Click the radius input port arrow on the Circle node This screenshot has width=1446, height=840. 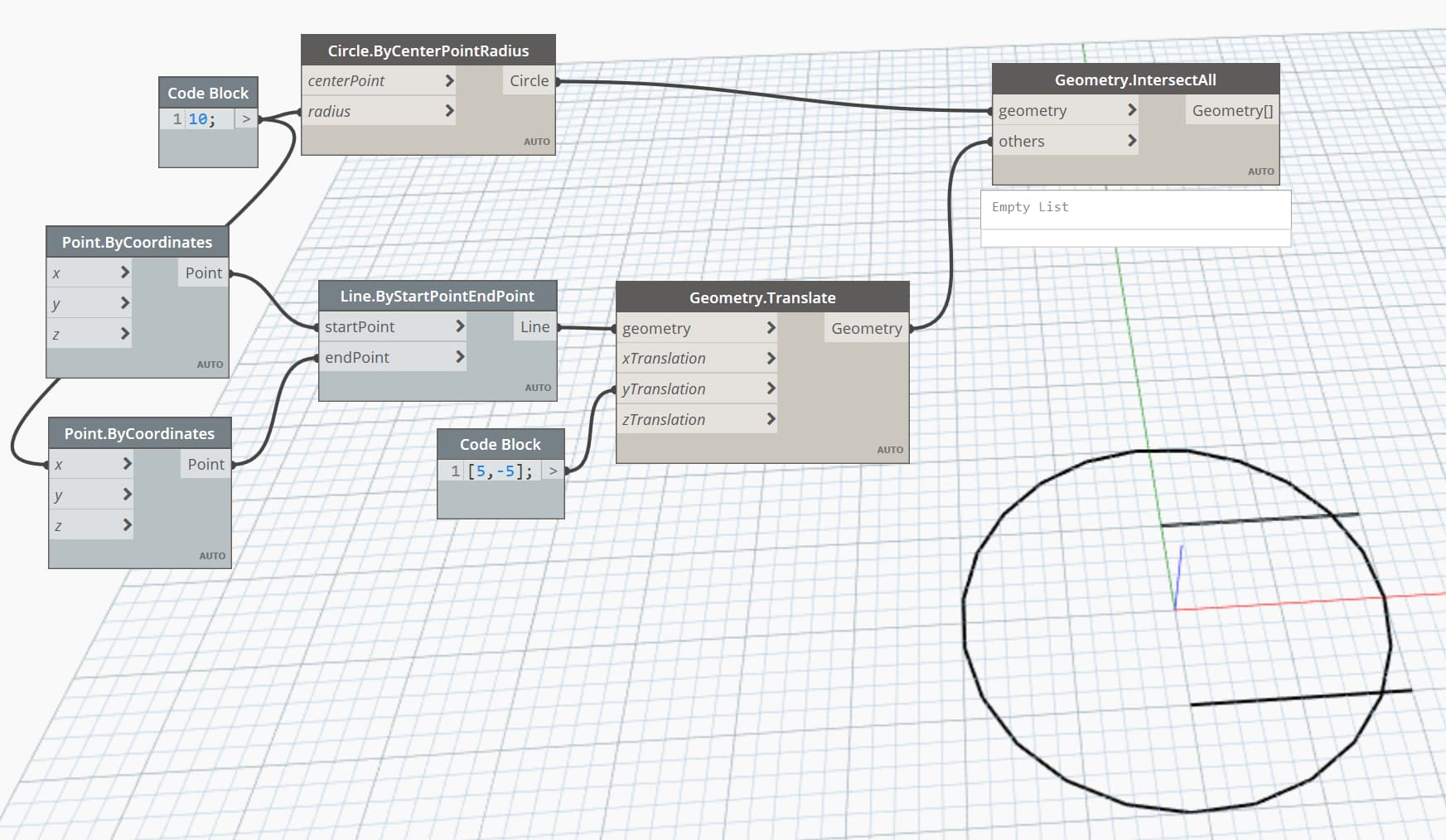coord(448,110)
